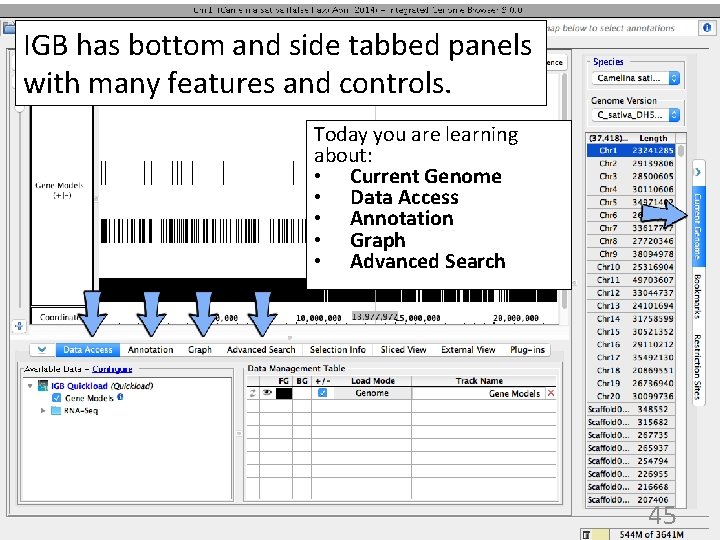Click the move icon below zoom slider
The image size is (720, 540).
click(19, 326)
